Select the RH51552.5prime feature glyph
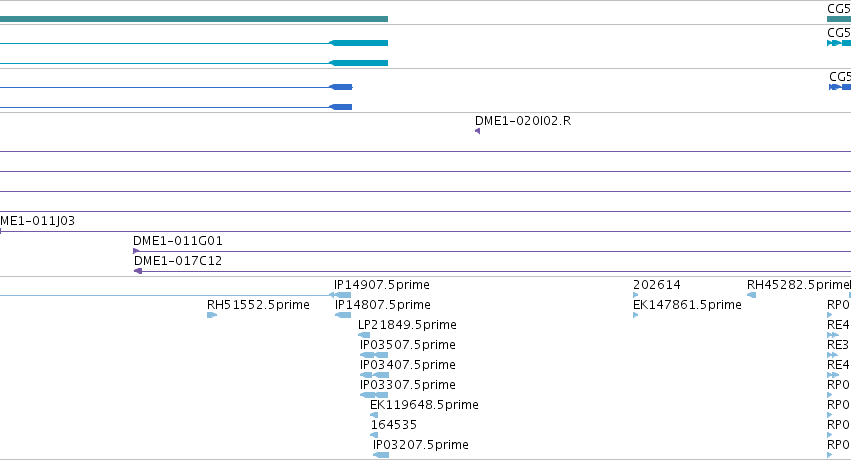 [212, 315]
